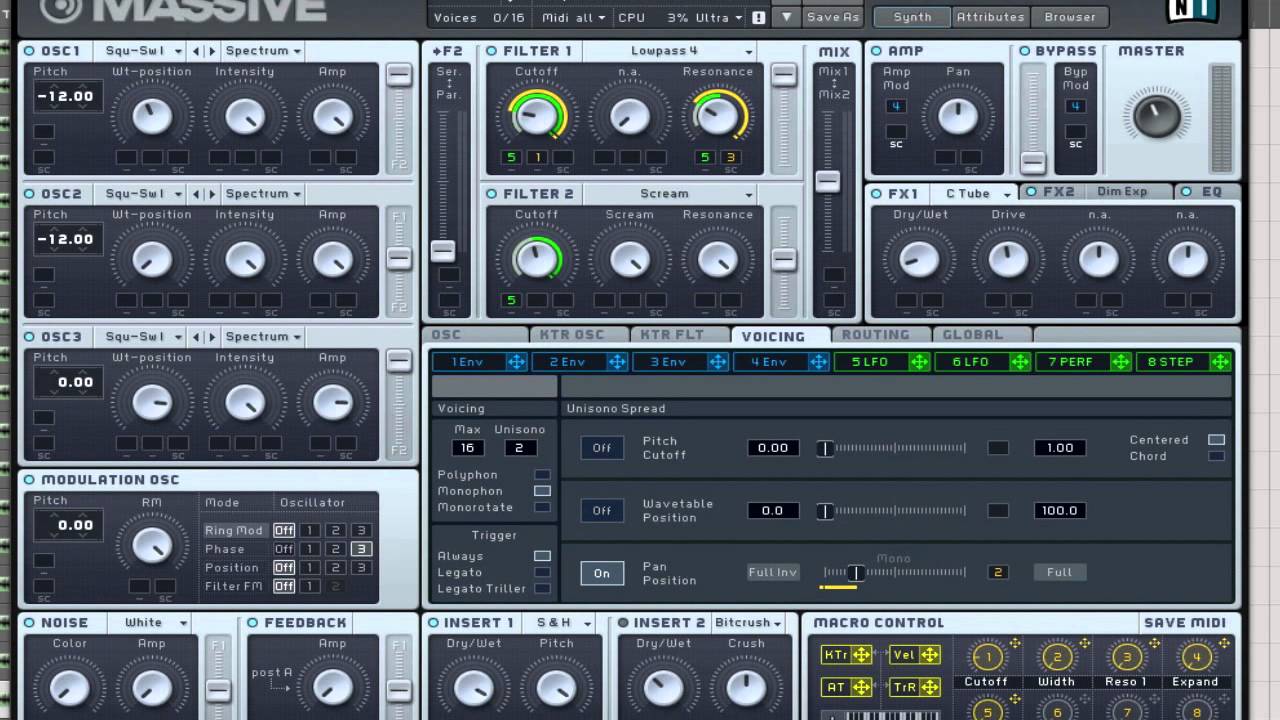The image size is (1280, 720).
Task: Click the FX1 Dry/Wet knob
Action: (x=918, y=260)
